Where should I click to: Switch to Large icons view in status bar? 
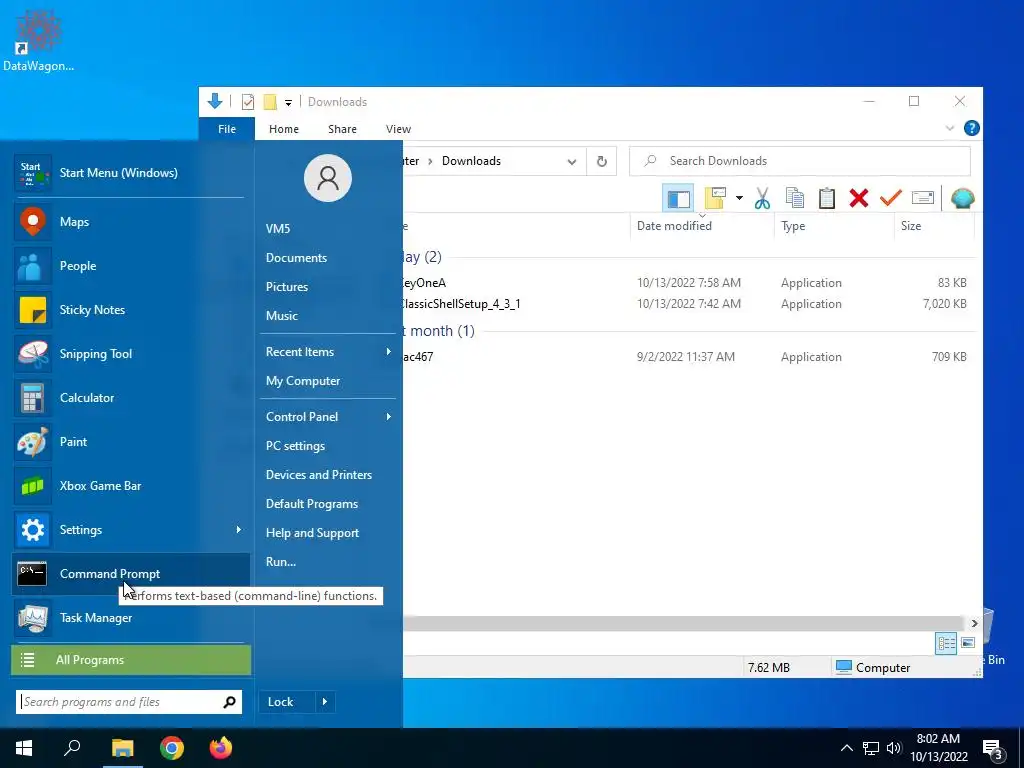[968, 643]
